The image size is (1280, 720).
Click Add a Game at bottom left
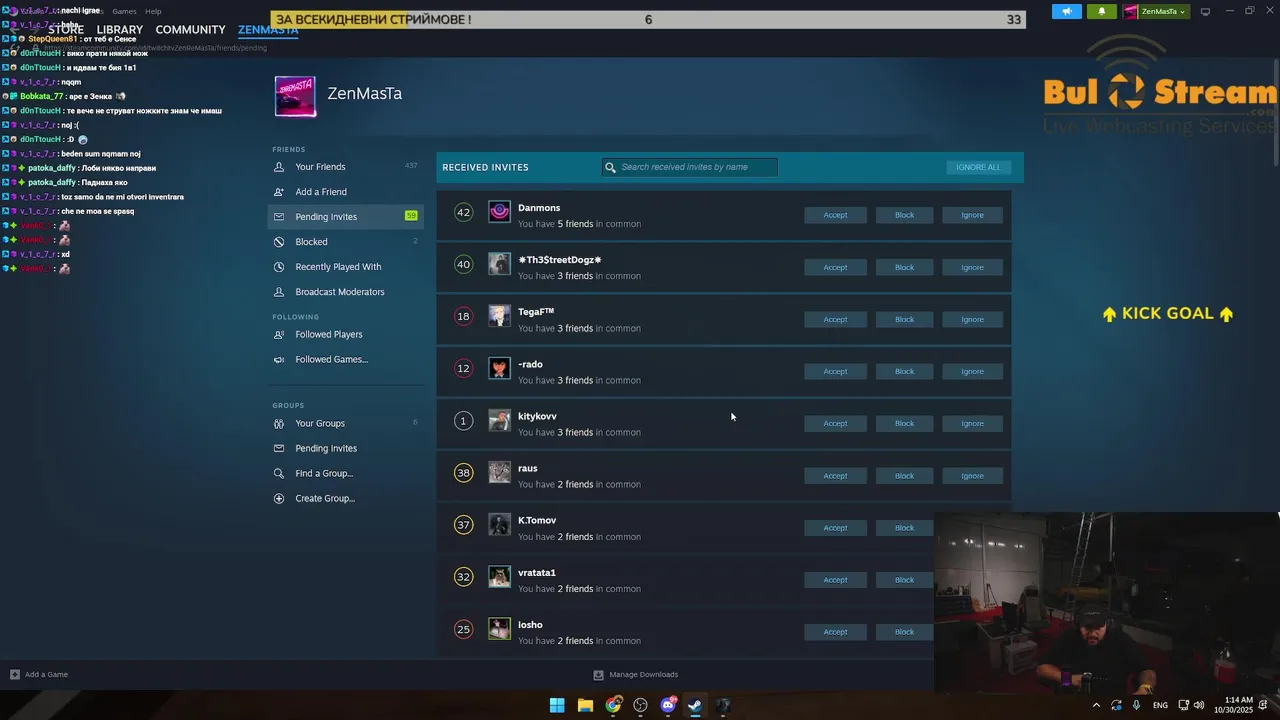click(39, 674)
